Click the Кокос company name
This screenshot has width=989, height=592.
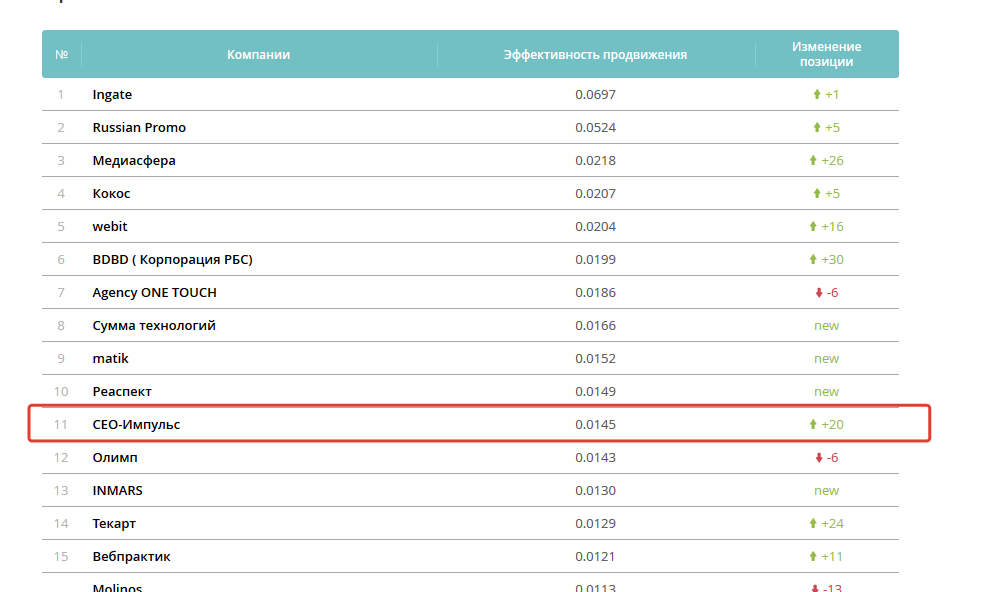click(111, 194)
